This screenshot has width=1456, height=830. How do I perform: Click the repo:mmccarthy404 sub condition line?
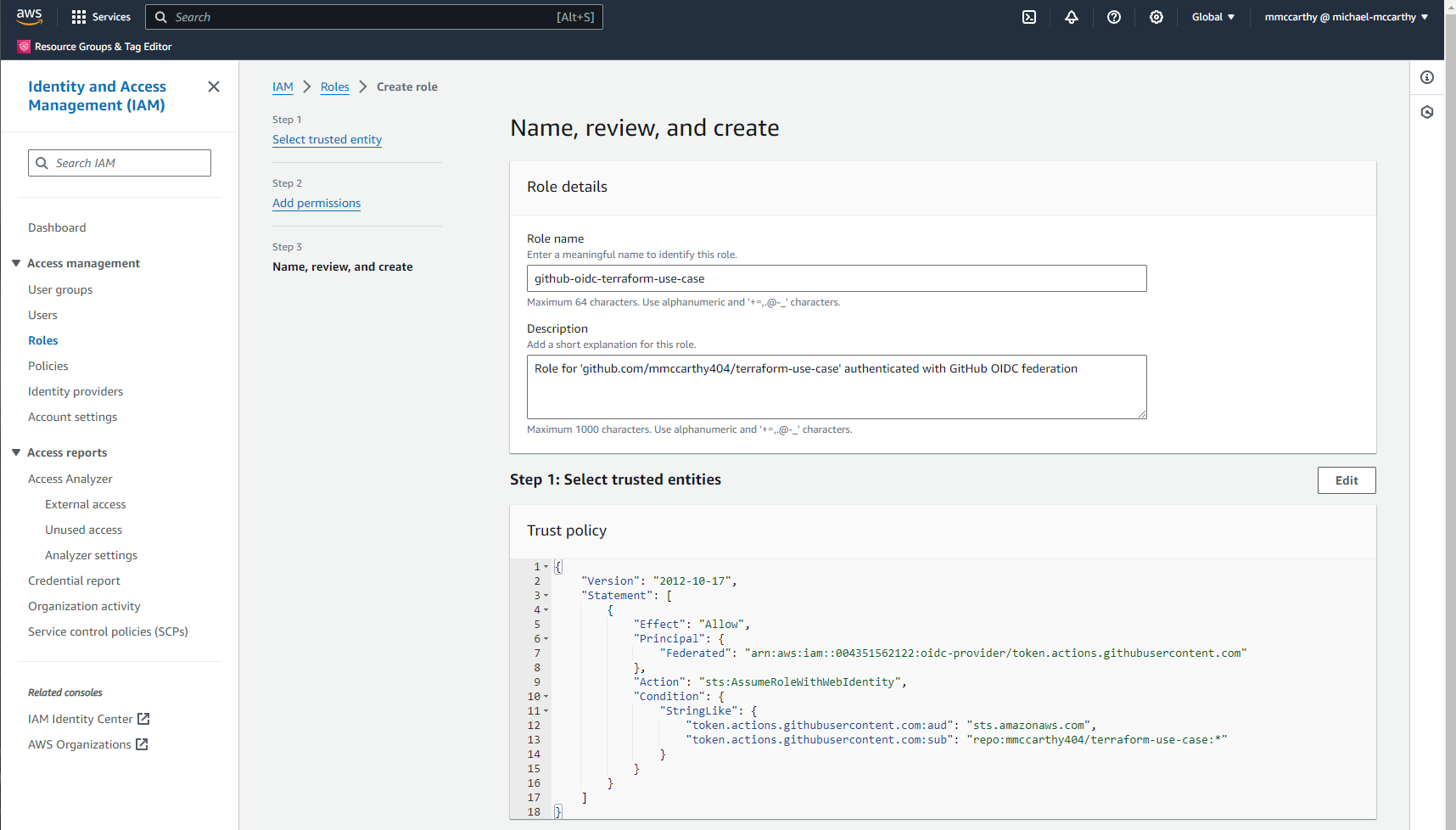point(957,740)
